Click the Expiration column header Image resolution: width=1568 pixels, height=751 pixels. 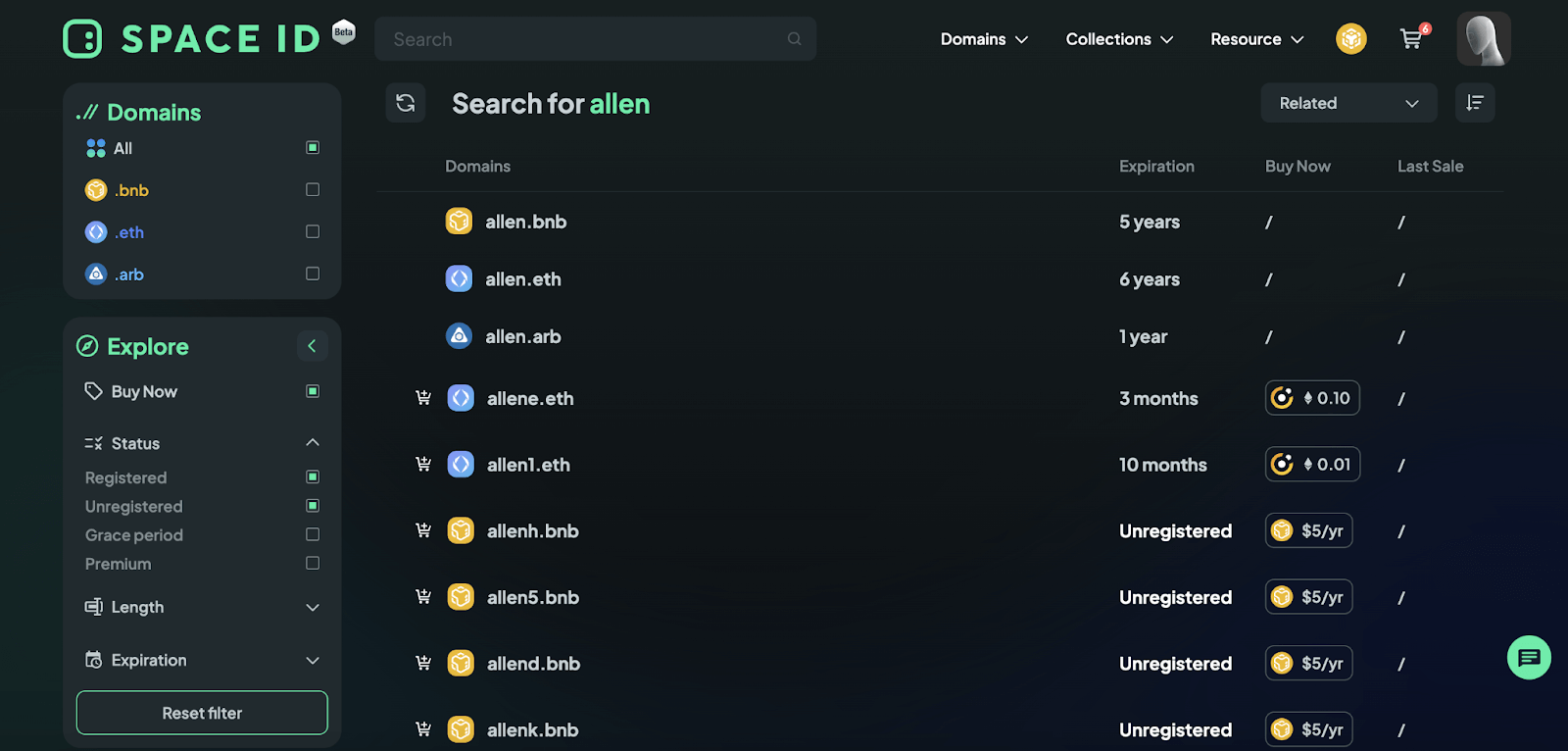1156,167
